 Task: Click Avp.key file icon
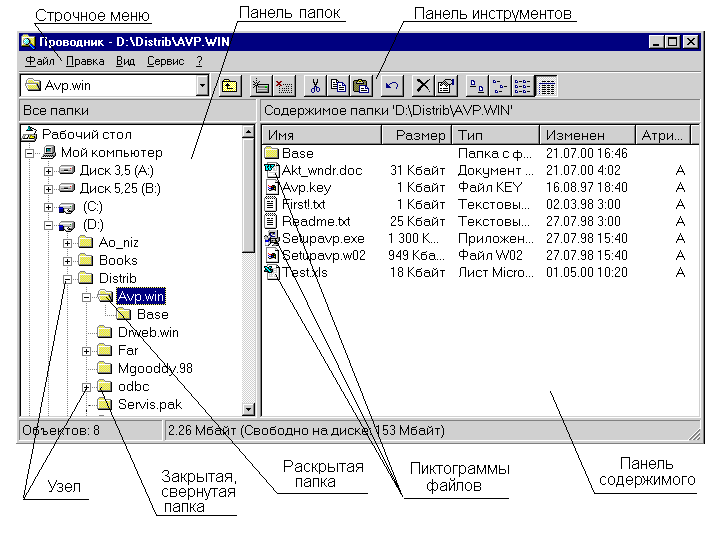pyautogui.click(x=272, y=187)
